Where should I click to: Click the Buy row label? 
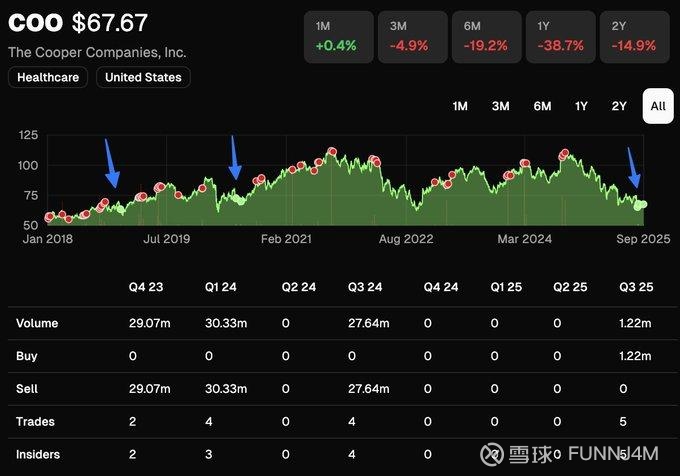(27, 356)
